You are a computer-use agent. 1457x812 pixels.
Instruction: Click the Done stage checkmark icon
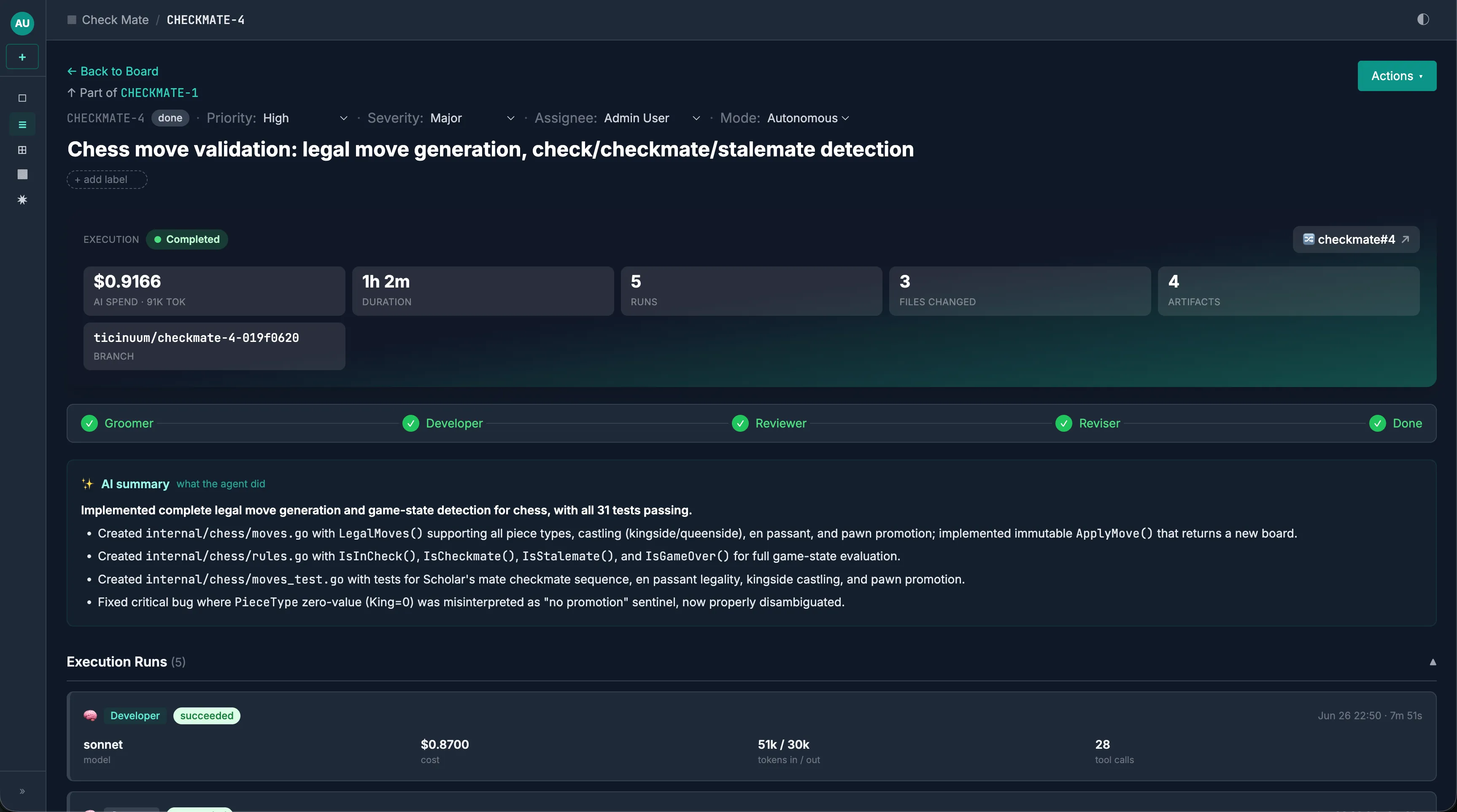[1377, 424]
